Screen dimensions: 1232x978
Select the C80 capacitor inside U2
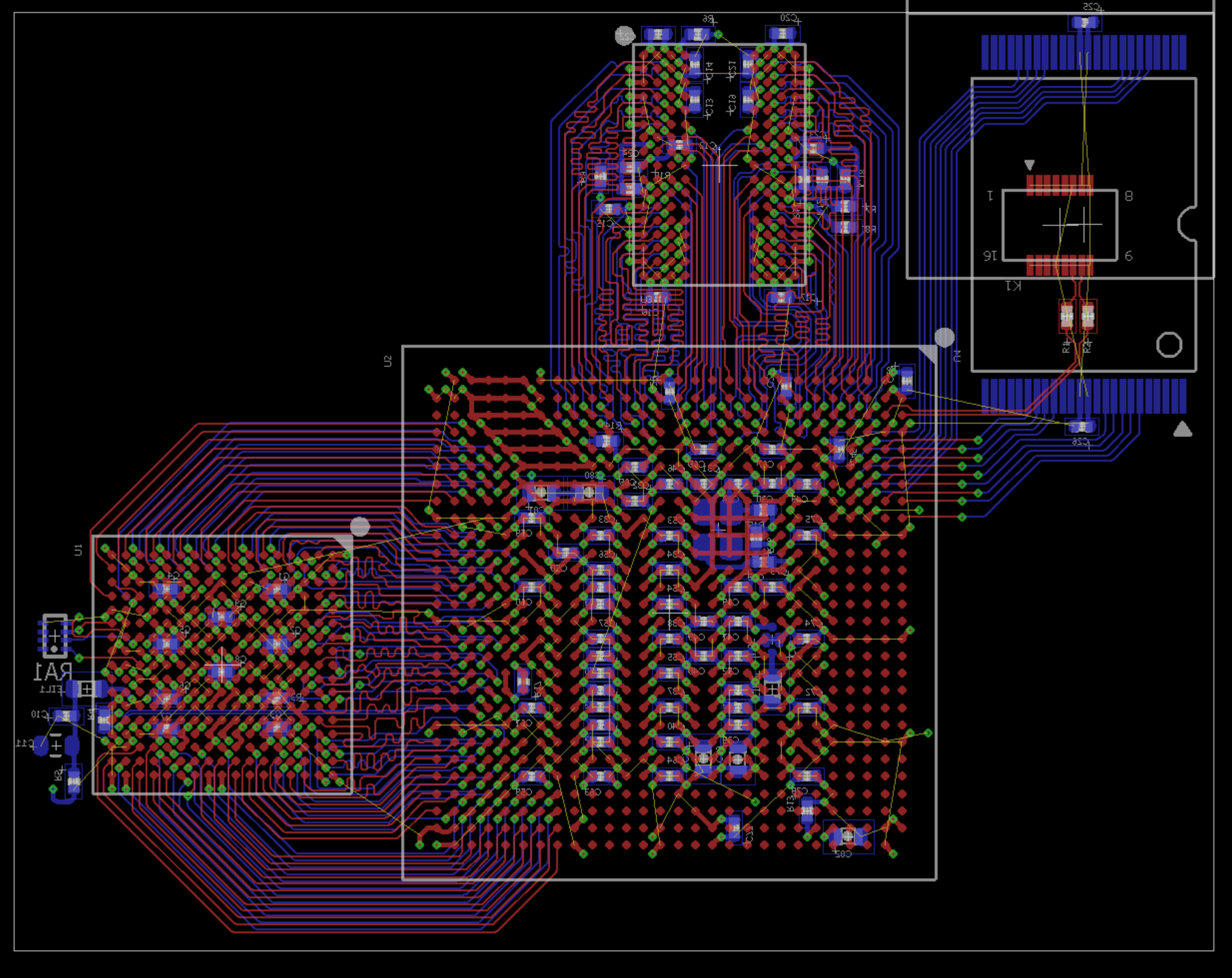[x=589, y=492]
